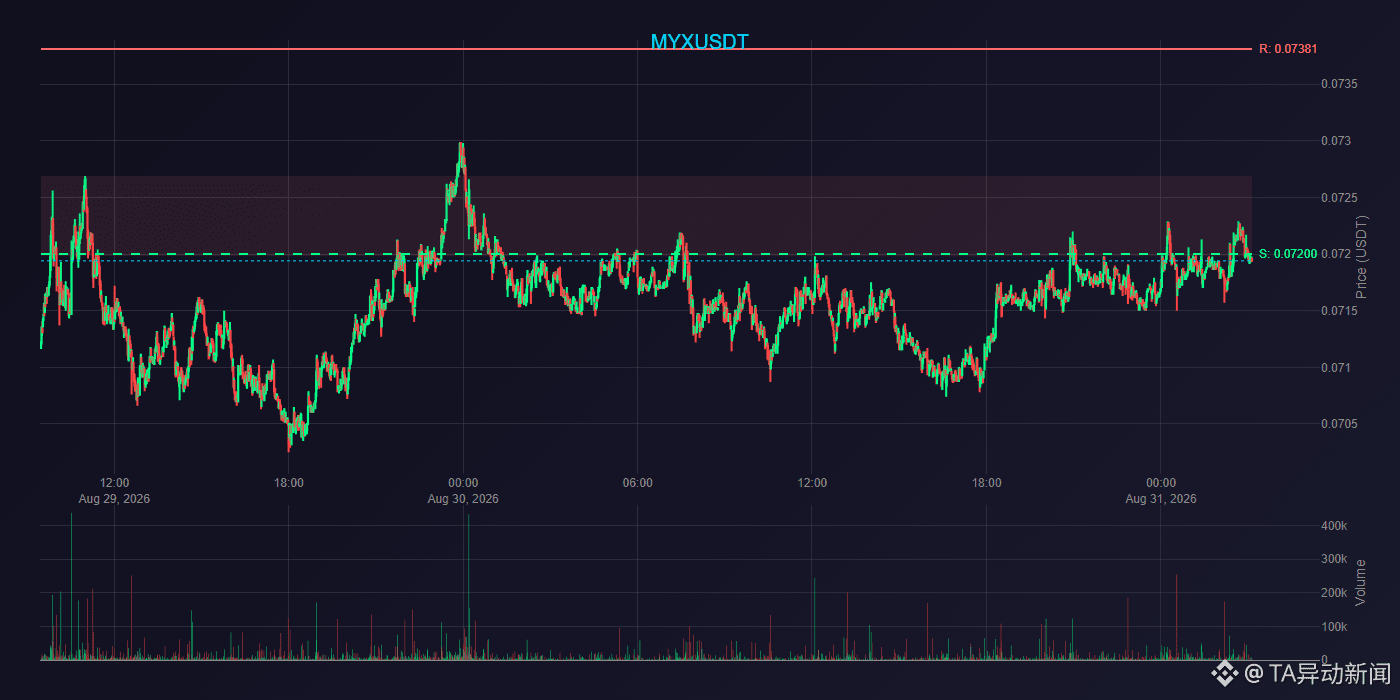This screenshot has height=700, width=1400.
Task: Click the MYXUSDT chart title
Action: click(700, 41)
